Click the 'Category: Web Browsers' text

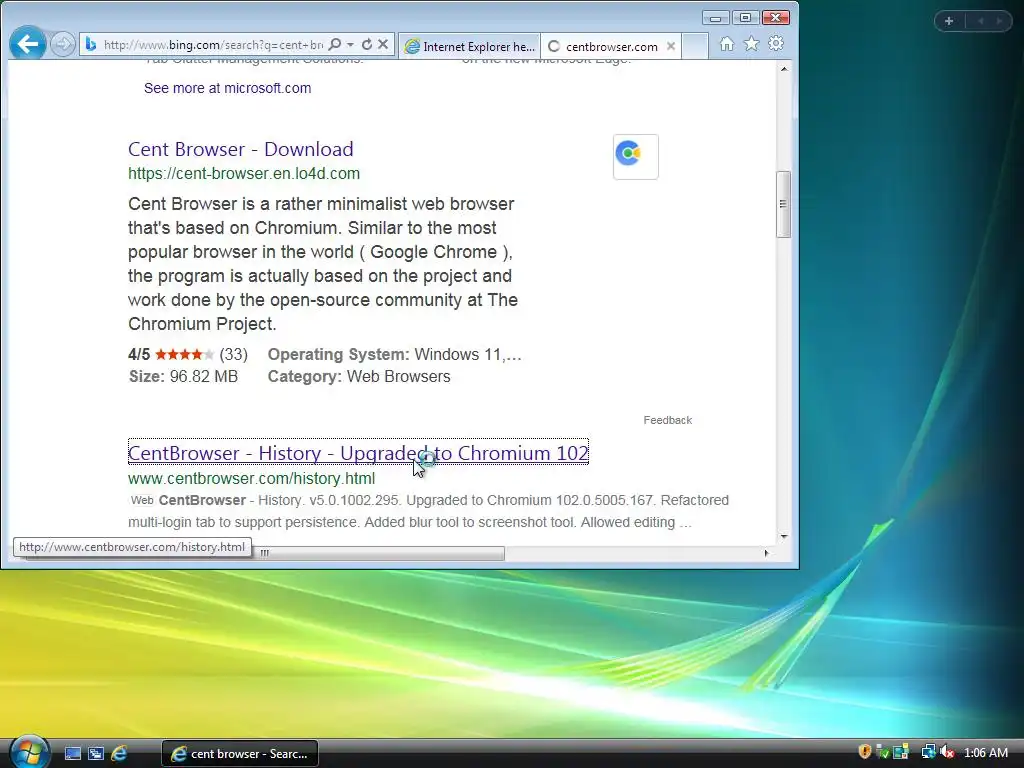tap(359, 377)
